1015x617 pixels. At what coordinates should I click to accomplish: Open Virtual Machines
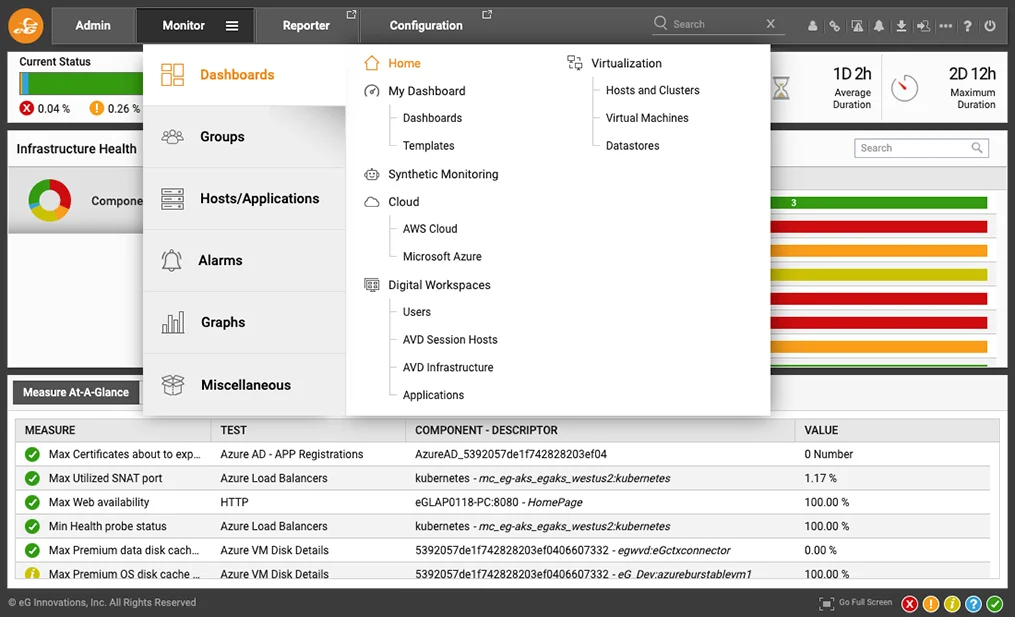point(647,118)
